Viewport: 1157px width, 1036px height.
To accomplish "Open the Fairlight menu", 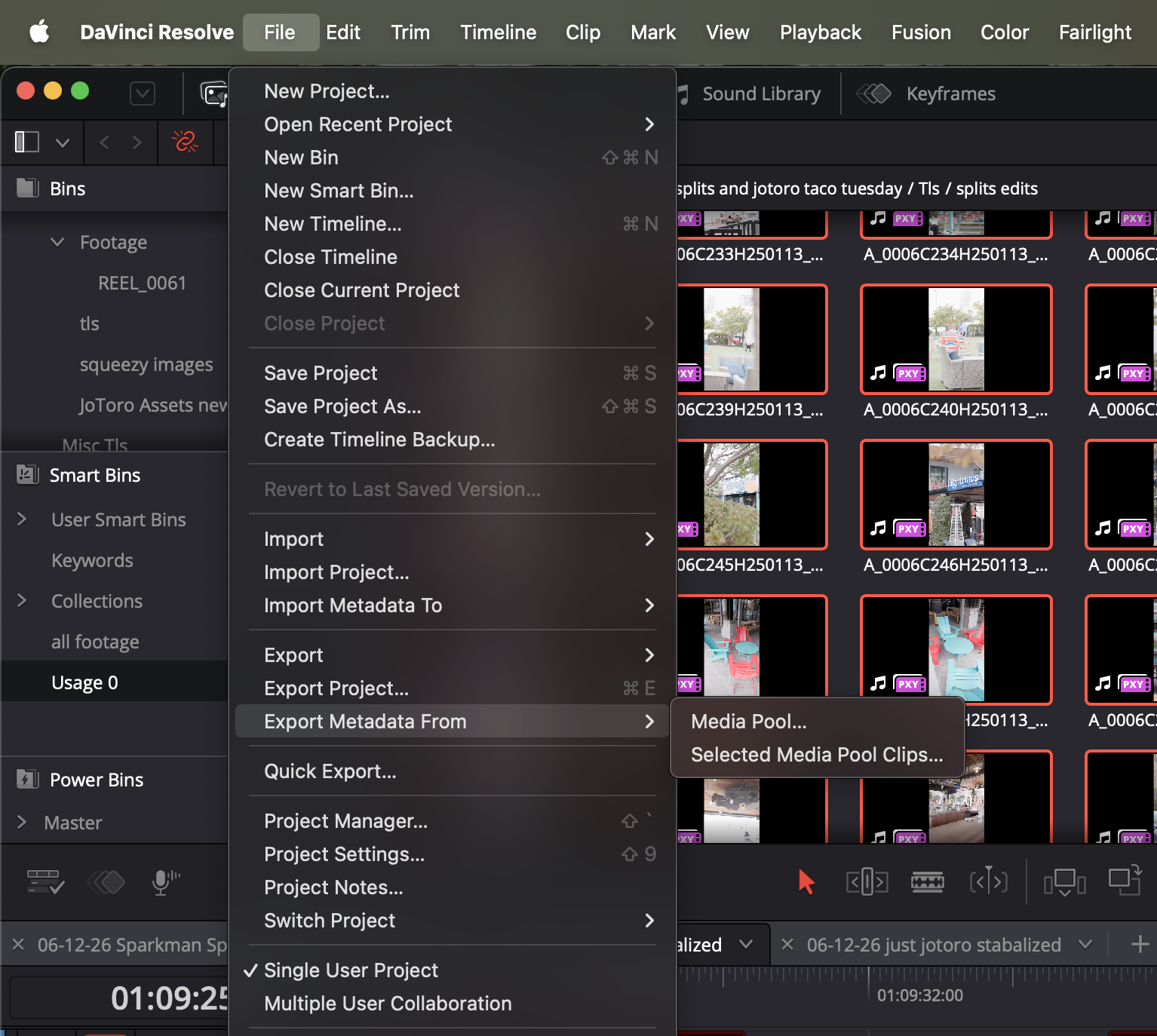I will pyautogui.click(x=1095, y=32).
